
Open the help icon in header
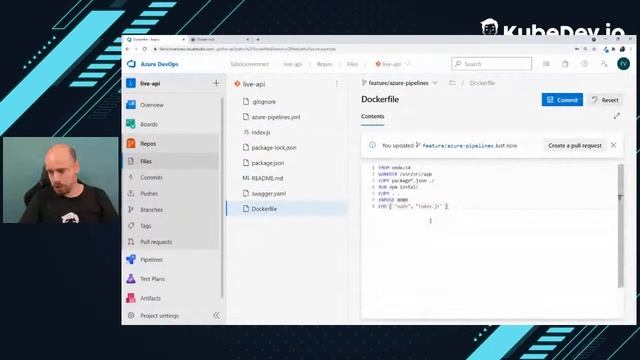coord(584,64)
